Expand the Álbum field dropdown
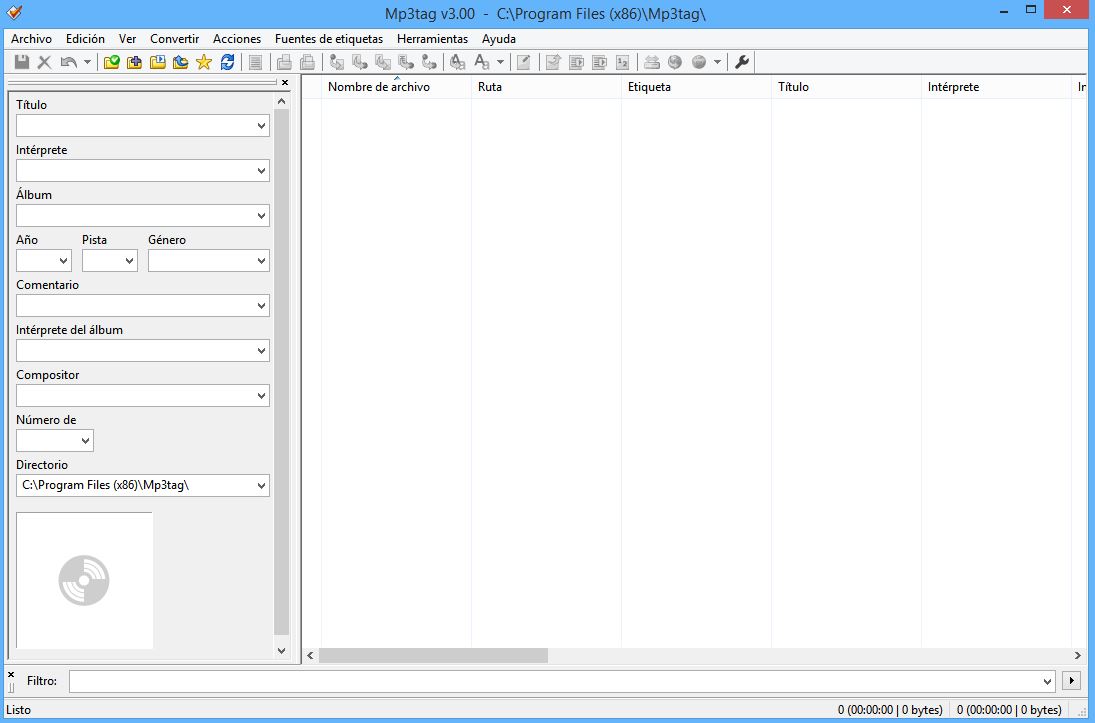 (x=261, y=216)
